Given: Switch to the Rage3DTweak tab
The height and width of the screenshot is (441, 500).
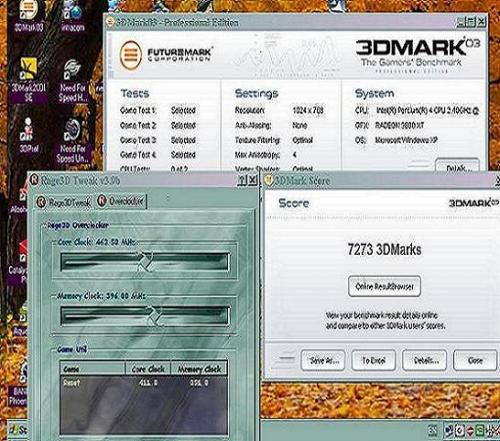Looking at the screenshot, I should click(x=64, y=202).
